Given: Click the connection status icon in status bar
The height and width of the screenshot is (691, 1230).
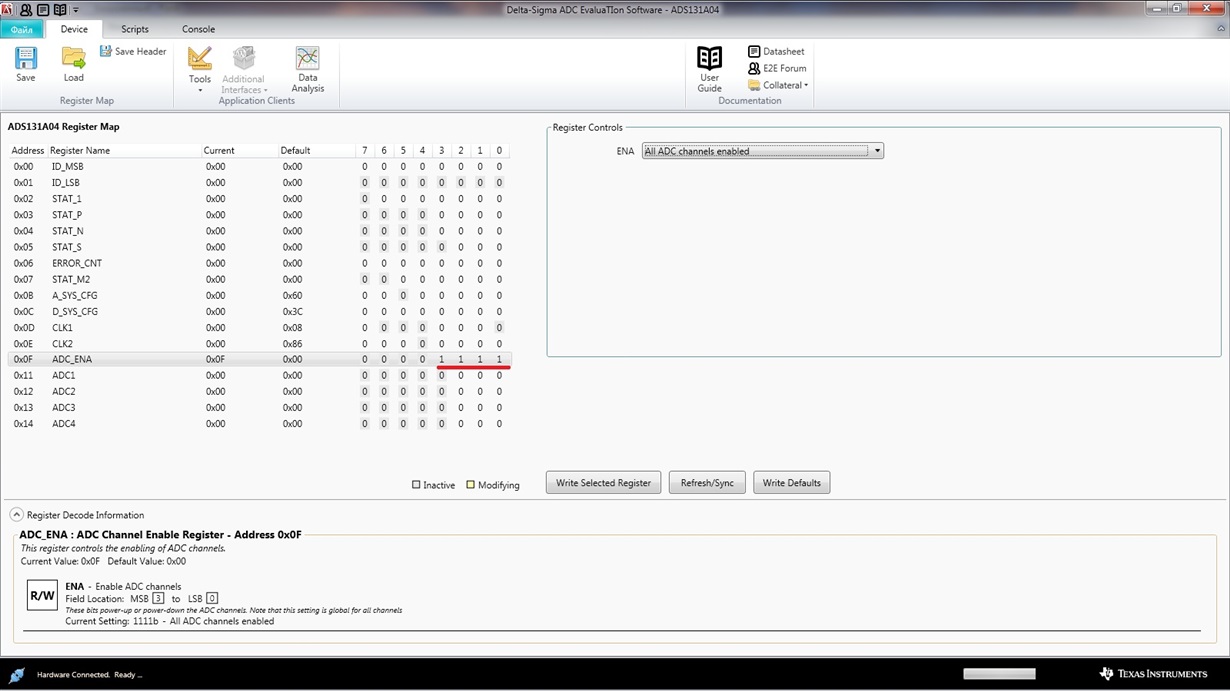Looking at the screenshot, I should 17,675.
